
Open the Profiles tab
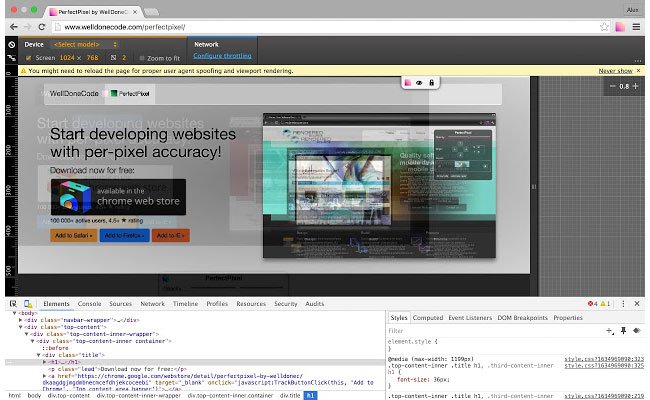[217, 304]
